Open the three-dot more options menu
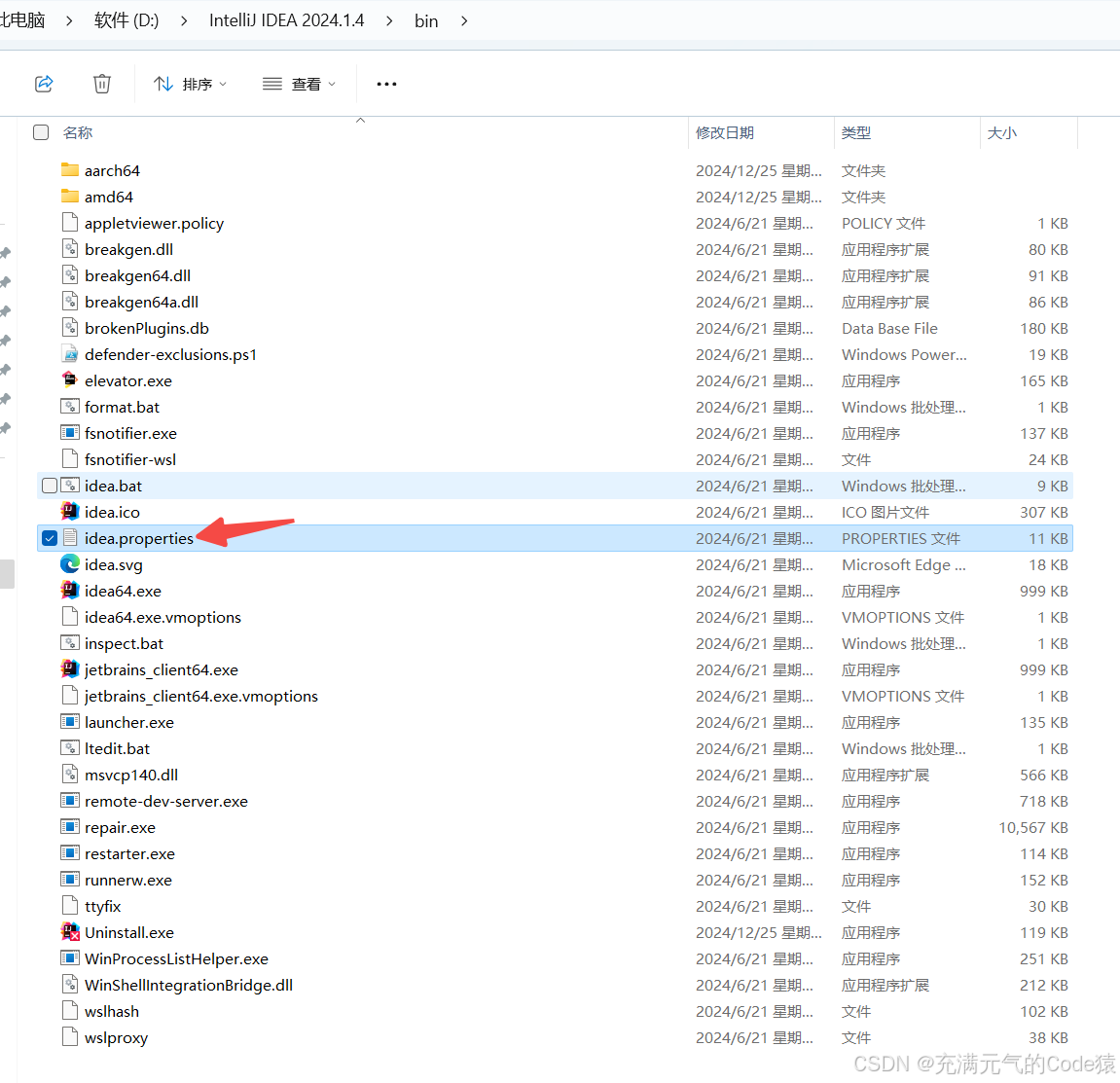 (x=386, y=85)
